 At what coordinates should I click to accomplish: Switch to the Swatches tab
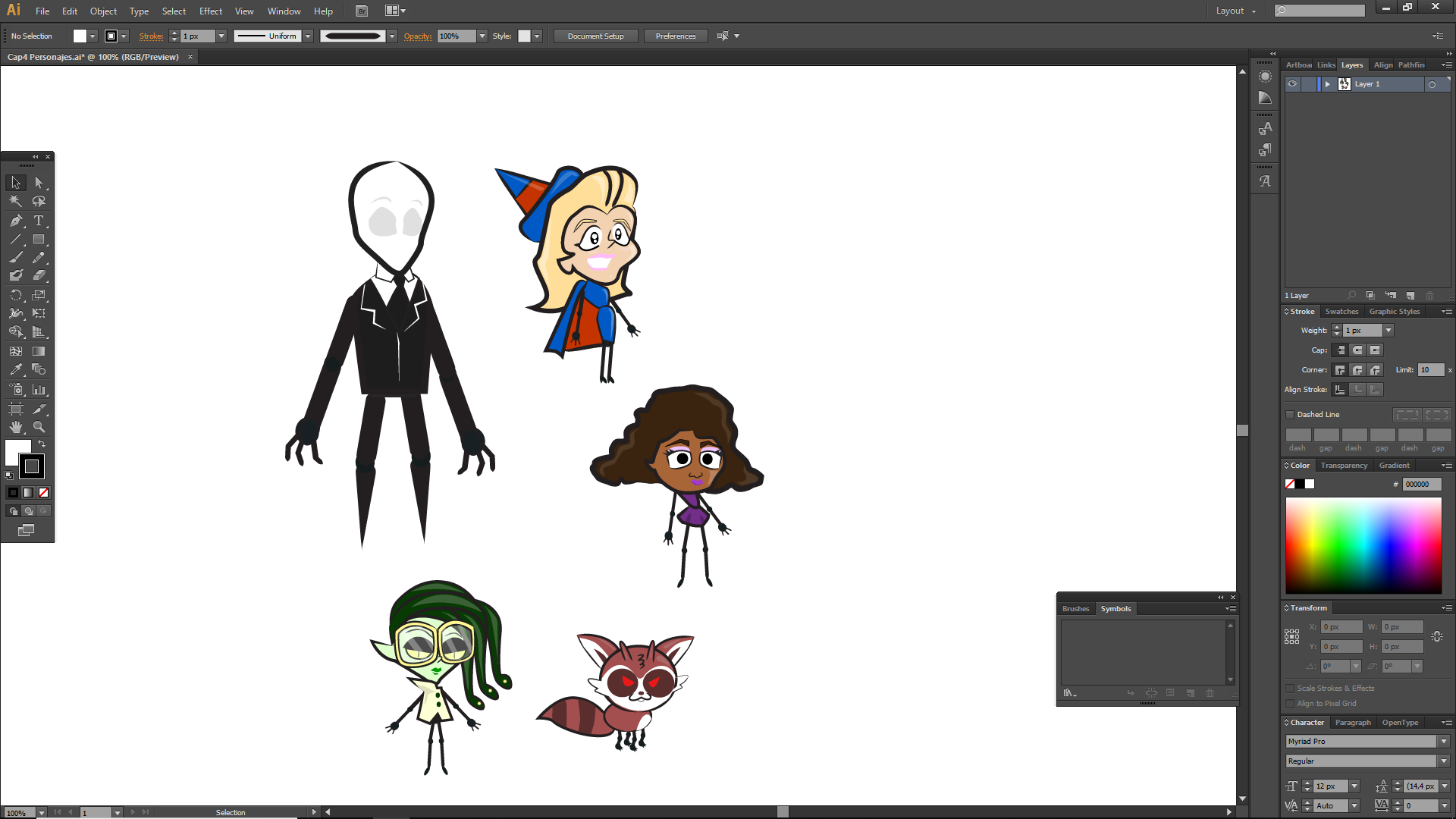(x=1341, y=312)
